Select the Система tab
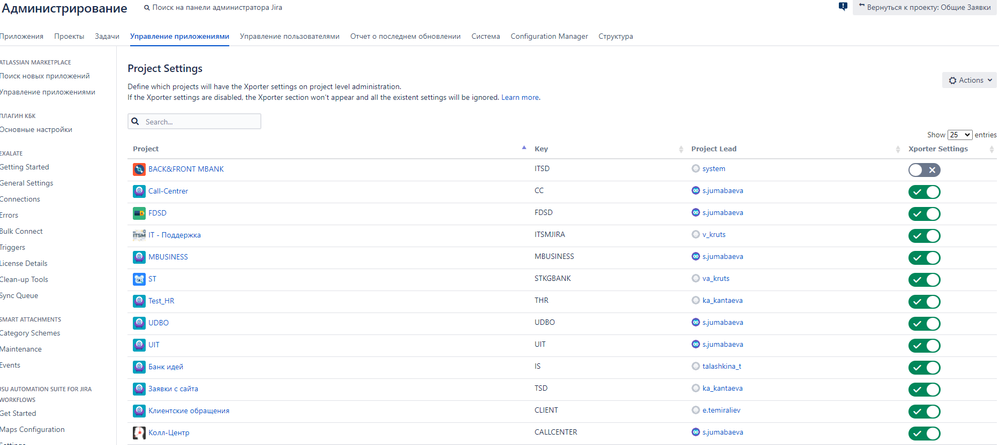999x445 pixels. [x=485, y=36]
